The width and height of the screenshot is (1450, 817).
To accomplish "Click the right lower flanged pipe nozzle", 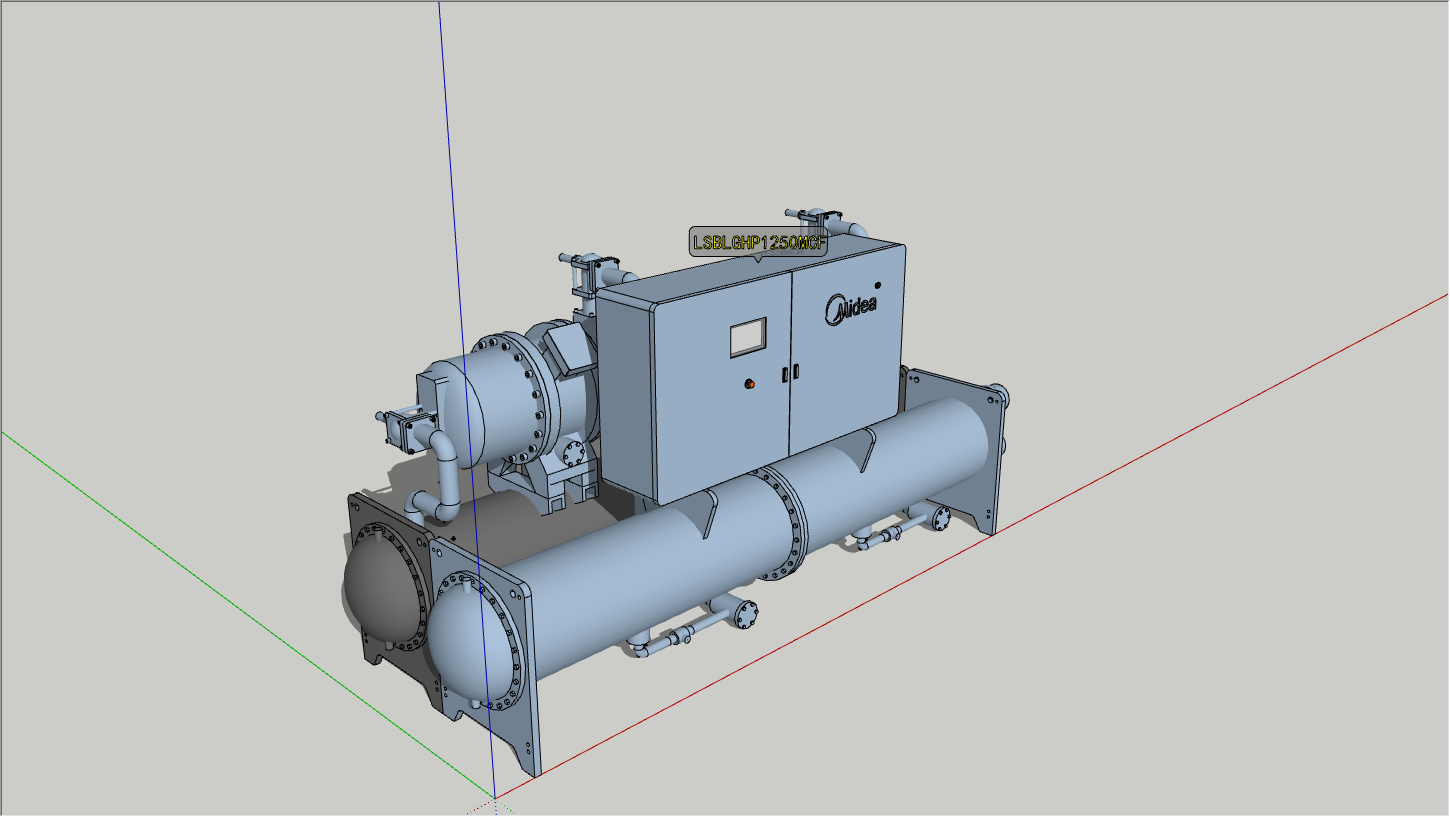I will pos(940,517).
